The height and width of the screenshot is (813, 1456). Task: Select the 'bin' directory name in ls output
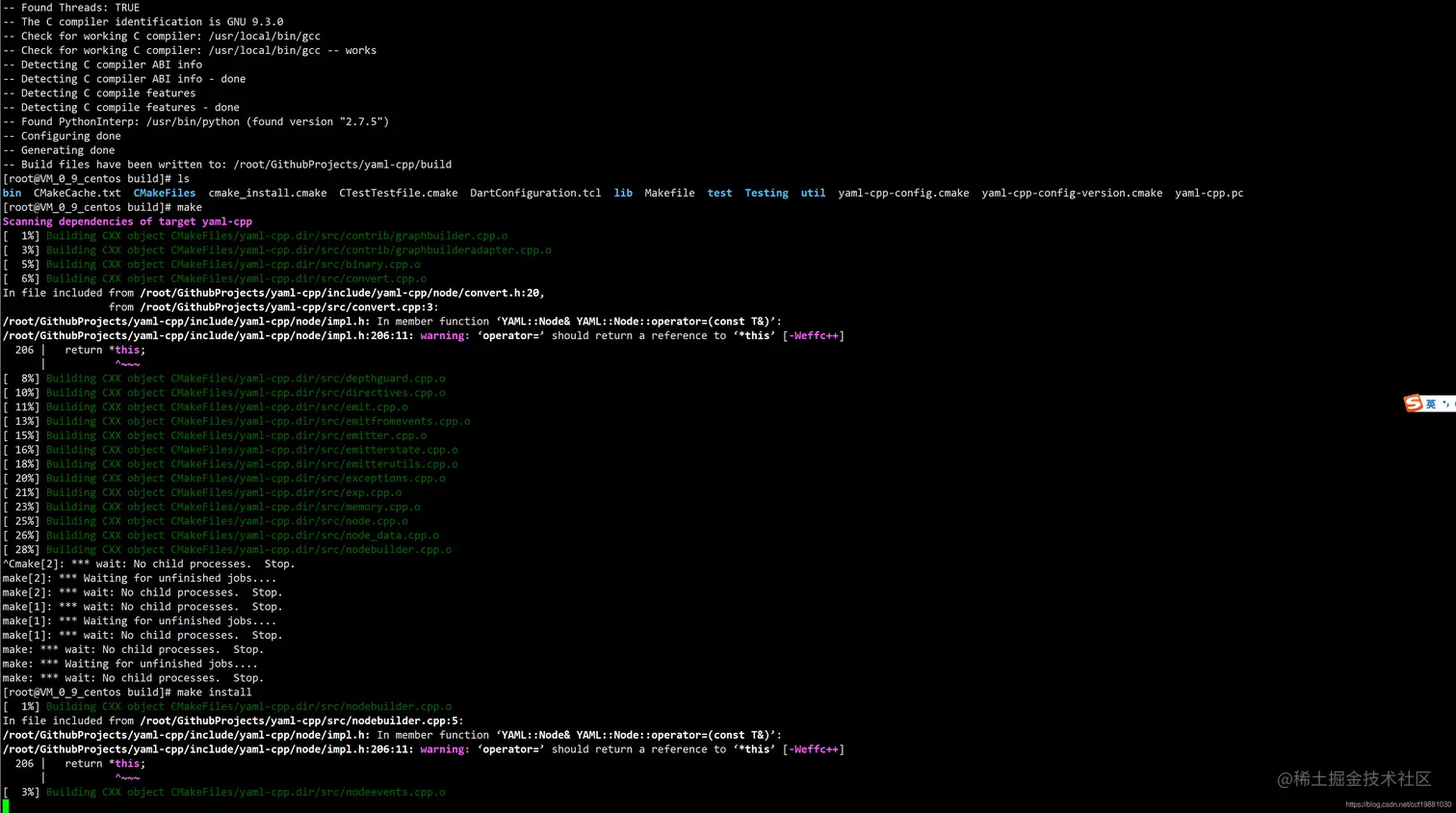coord(12,193)
